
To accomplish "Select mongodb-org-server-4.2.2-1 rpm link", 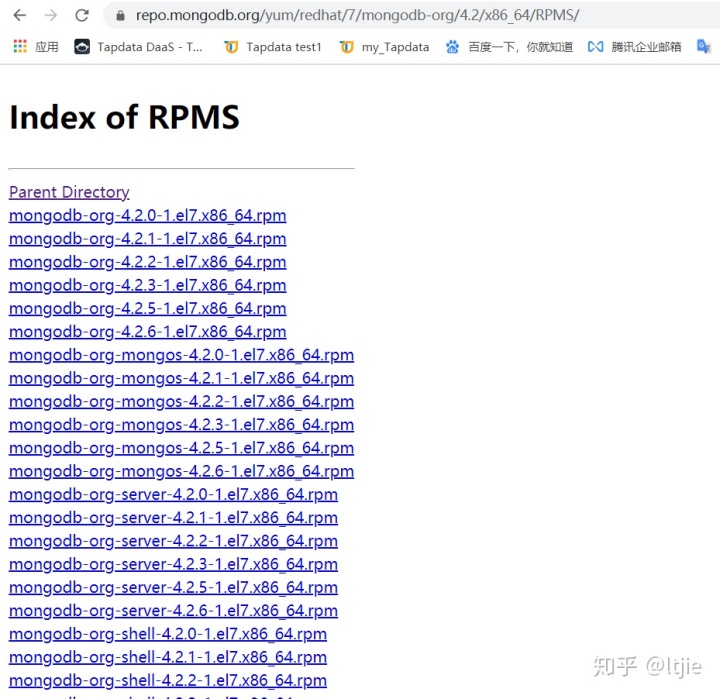I will (173, 541).
